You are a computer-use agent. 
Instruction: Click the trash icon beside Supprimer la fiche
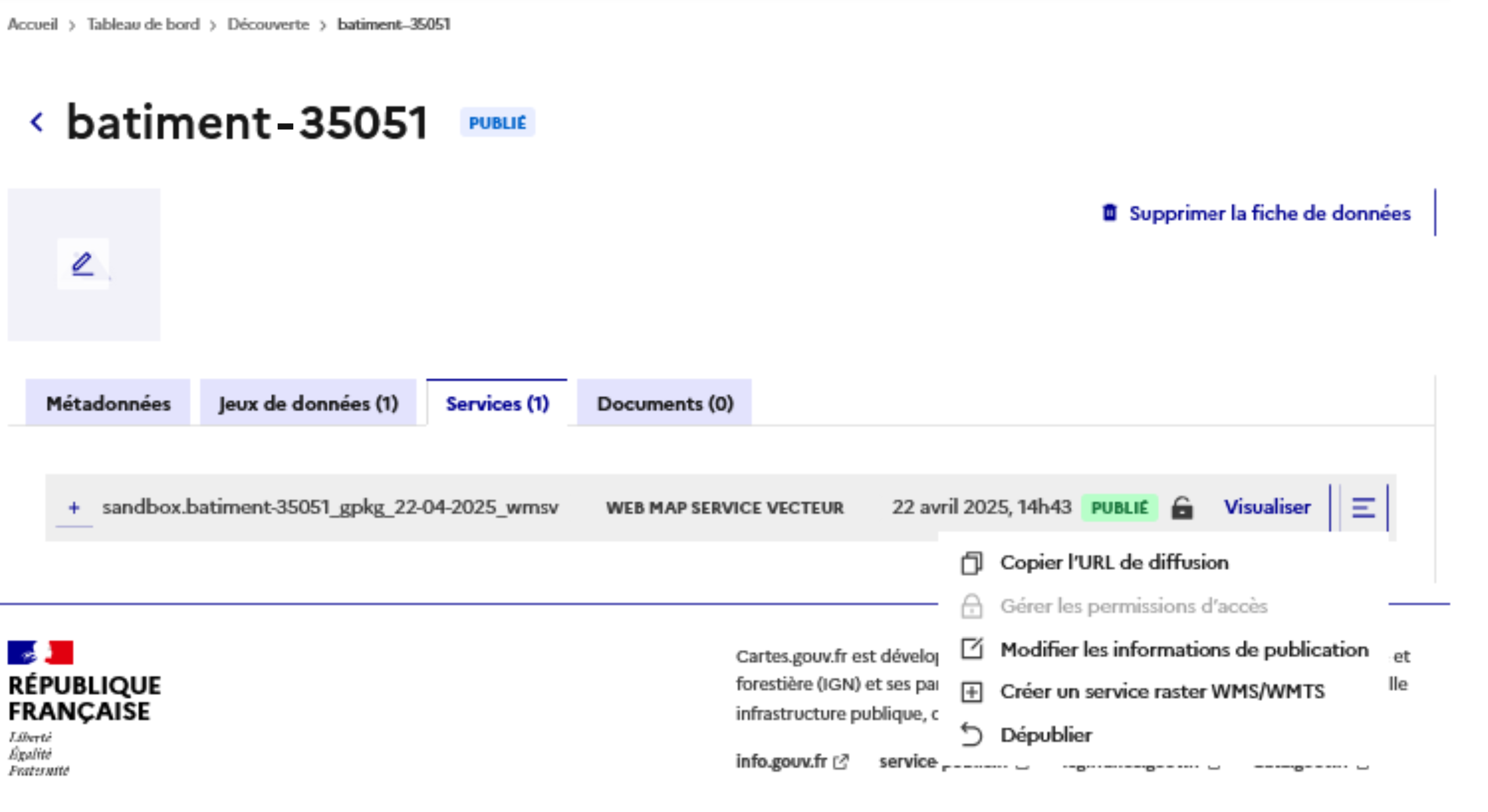point(1110,213)
